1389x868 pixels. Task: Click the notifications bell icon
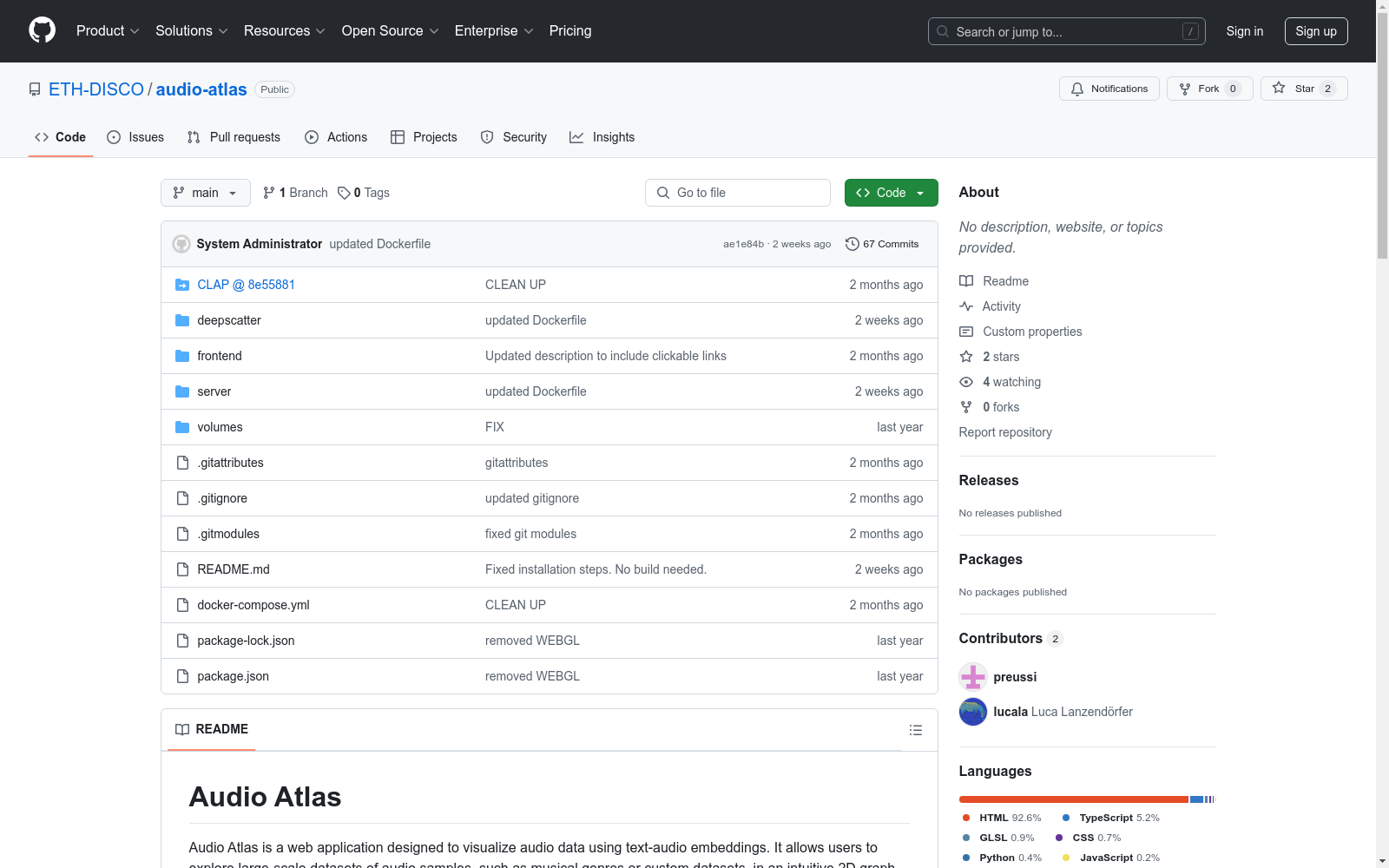tap(1077, 89)
